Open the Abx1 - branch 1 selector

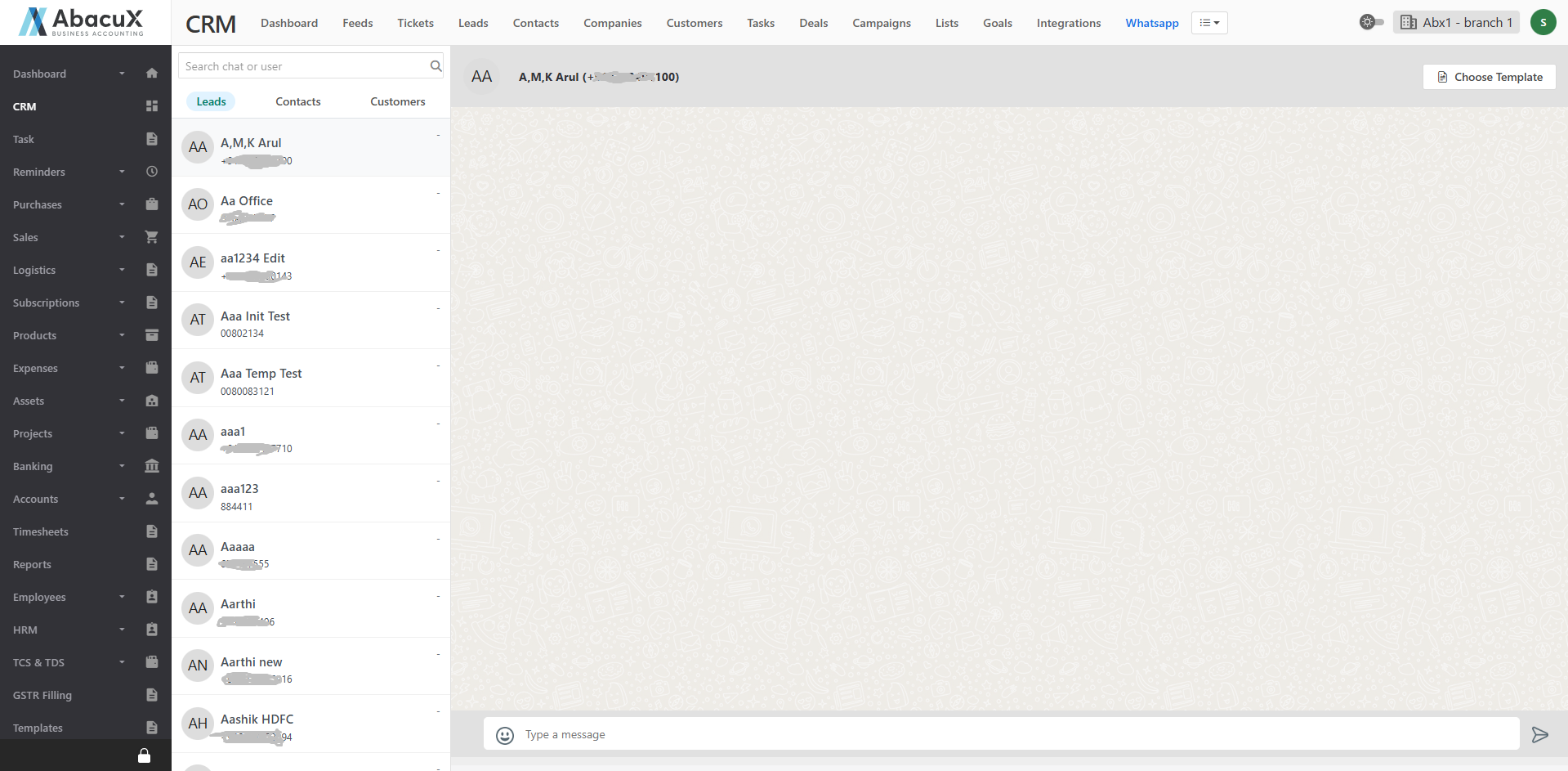point(1456,22)
